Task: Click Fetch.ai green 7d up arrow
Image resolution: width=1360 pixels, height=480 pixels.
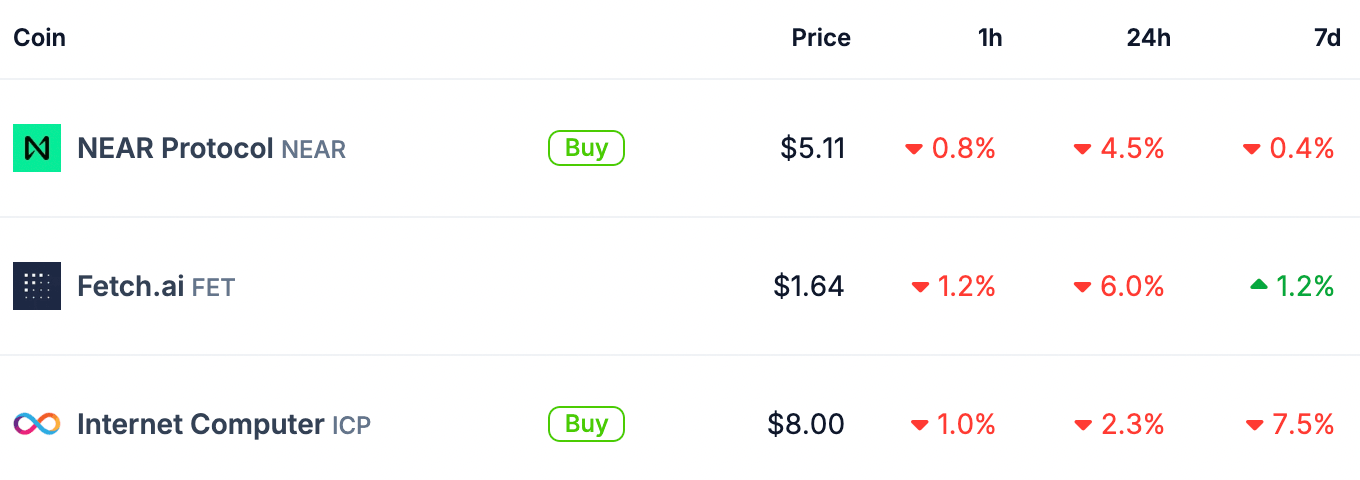Action: [x=1259, y=286]
